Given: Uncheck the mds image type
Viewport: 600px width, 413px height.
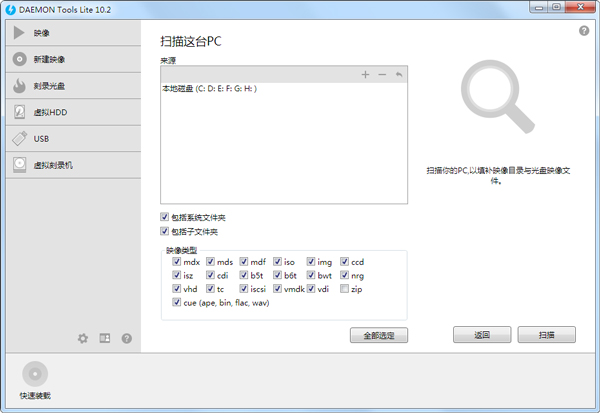Looking at the screenshot, I should 210,261.
